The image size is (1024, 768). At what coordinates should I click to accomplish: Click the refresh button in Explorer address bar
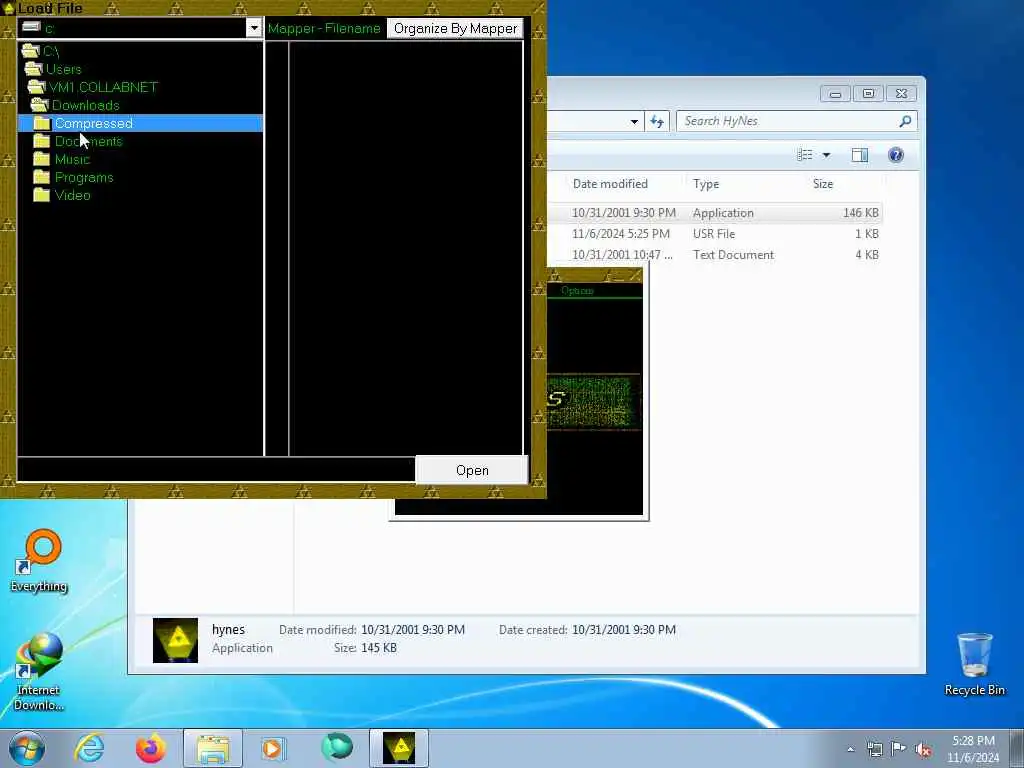point(657,121)
